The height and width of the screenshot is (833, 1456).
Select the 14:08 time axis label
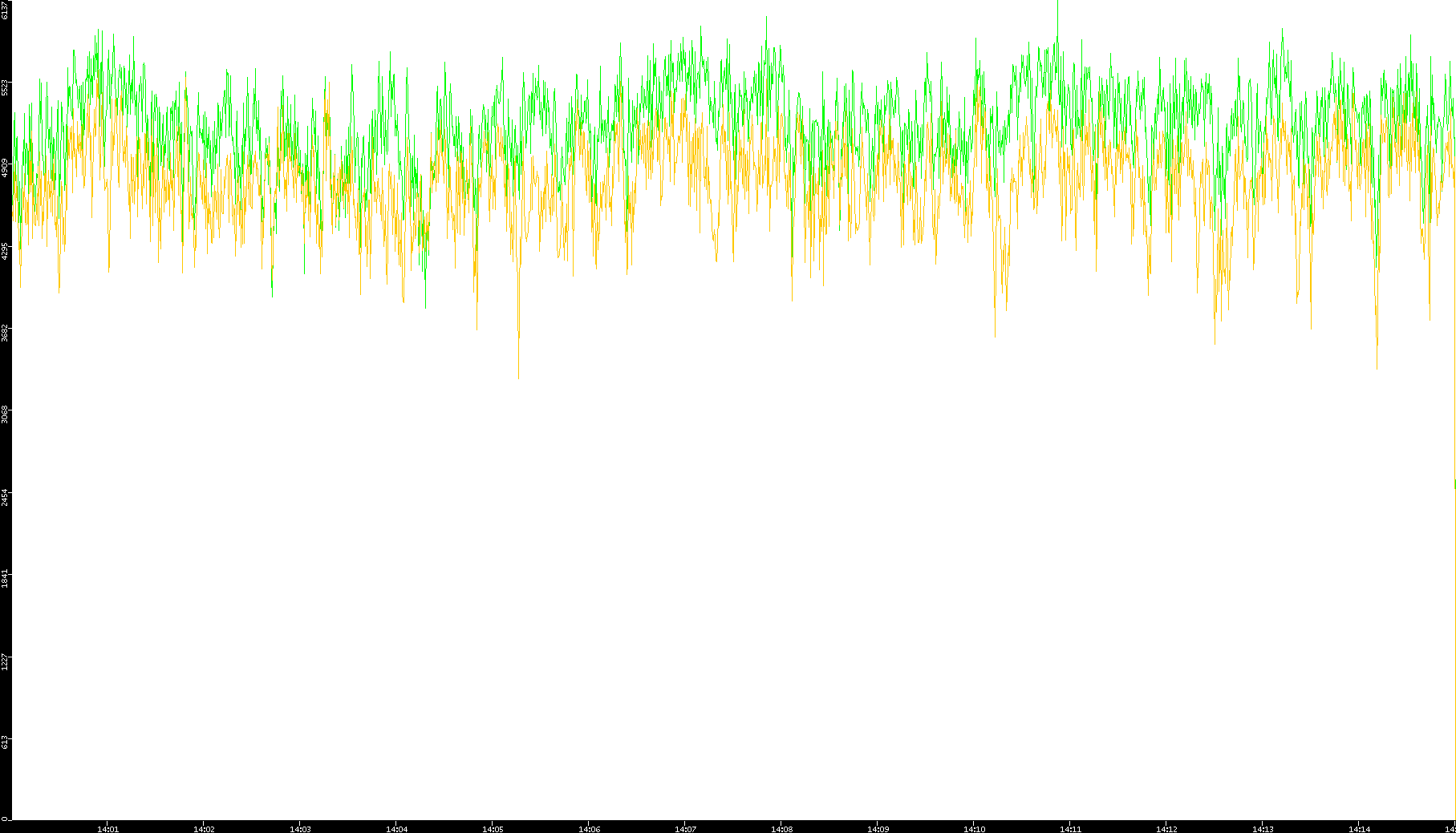[x=781, y=829]
